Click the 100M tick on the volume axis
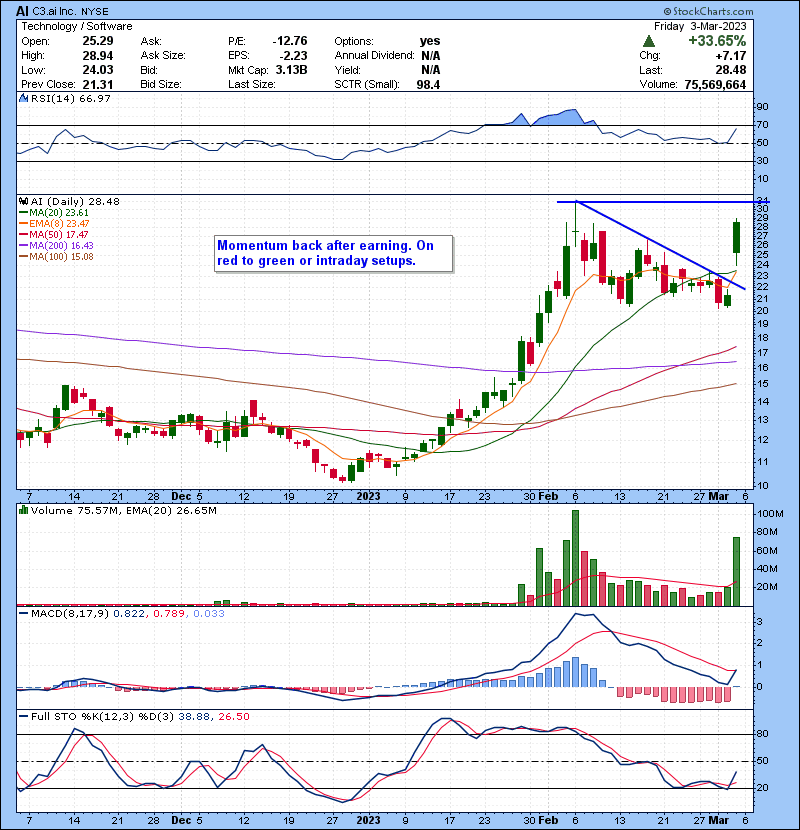This screenshot has height=830, width=800. [770, 513]
